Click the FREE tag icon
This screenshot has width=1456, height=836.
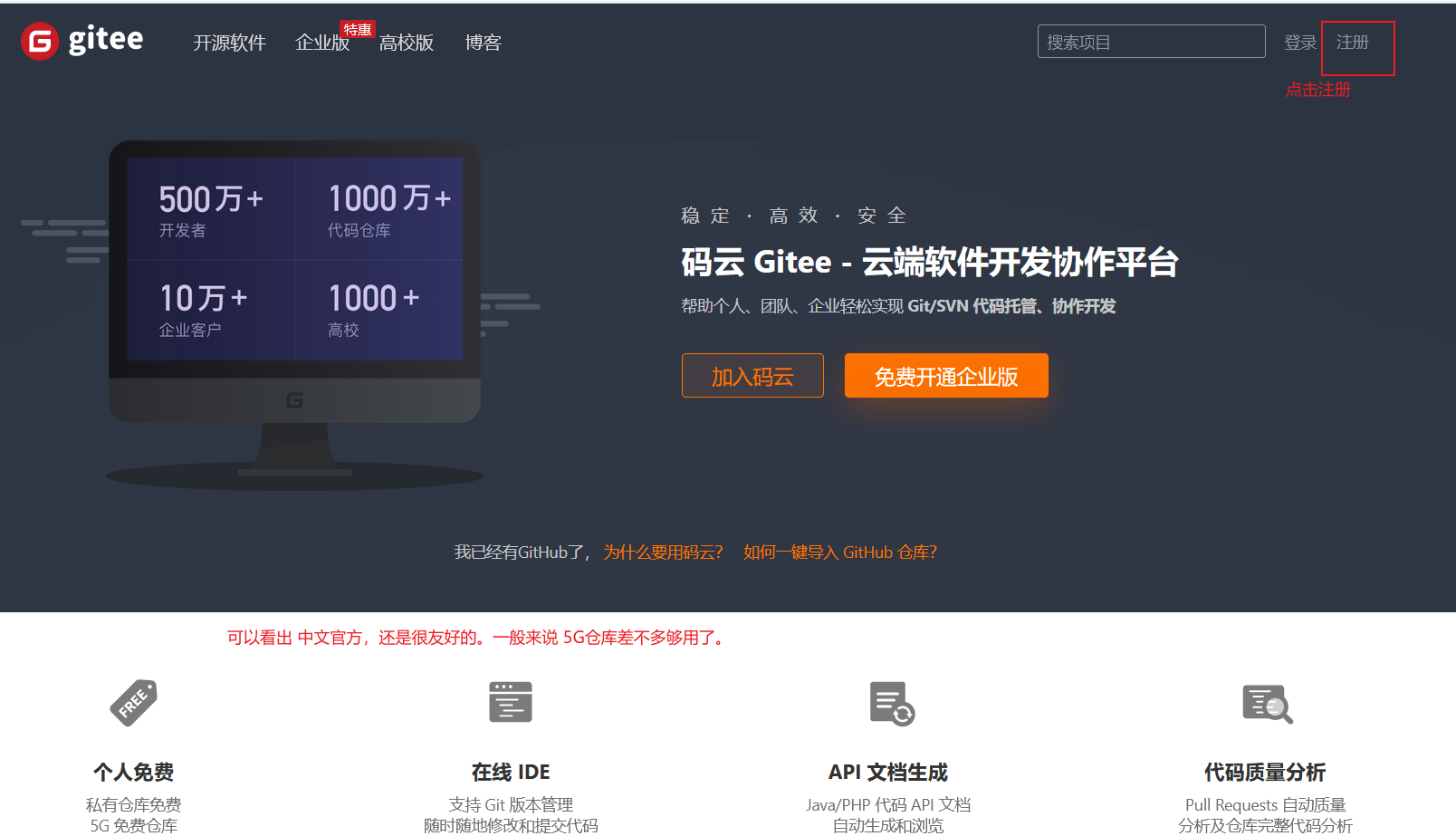[x=134, y=703]
